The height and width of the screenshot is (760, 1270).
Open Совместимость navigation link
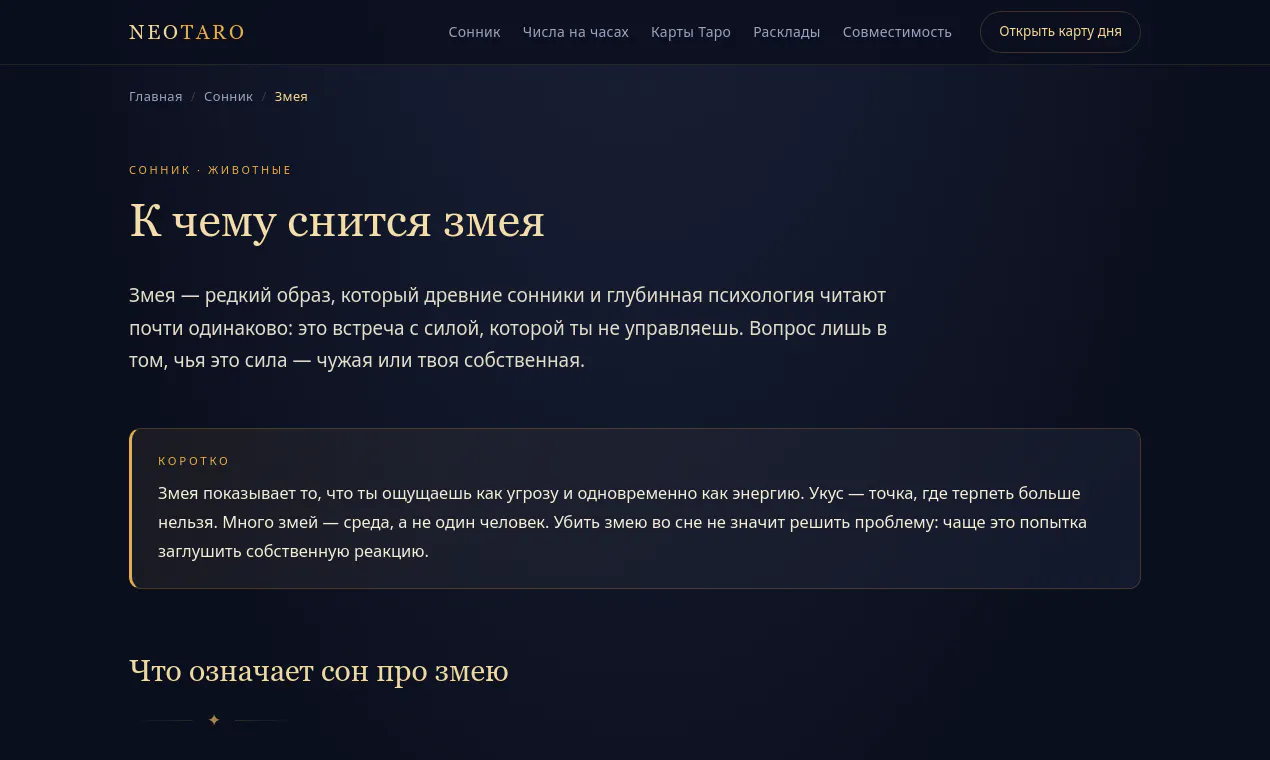[897, 32]
